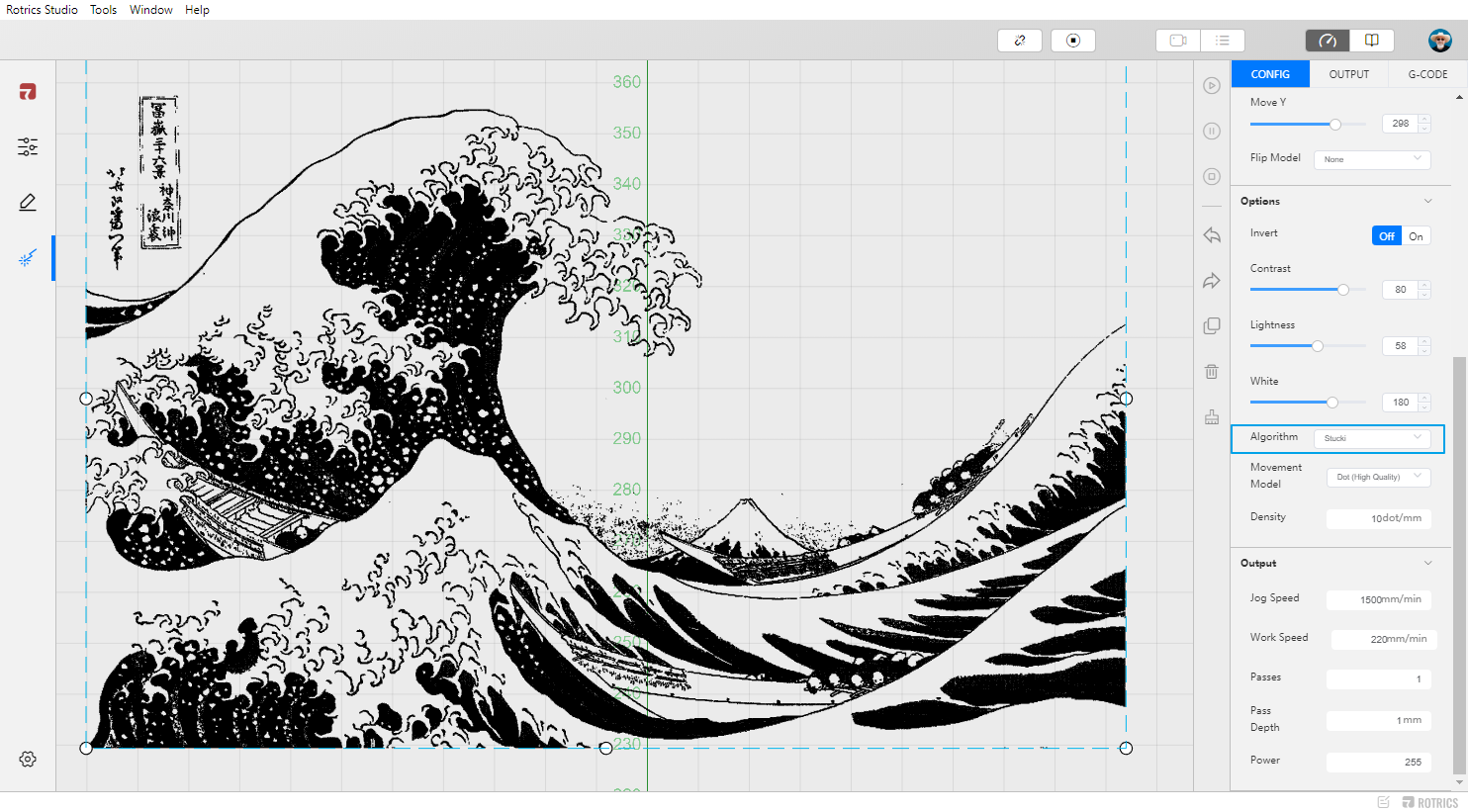Screen dimensions: 1468x812
Task: Increase the Lightness value stepper
Action: (x=1424, y=341)
